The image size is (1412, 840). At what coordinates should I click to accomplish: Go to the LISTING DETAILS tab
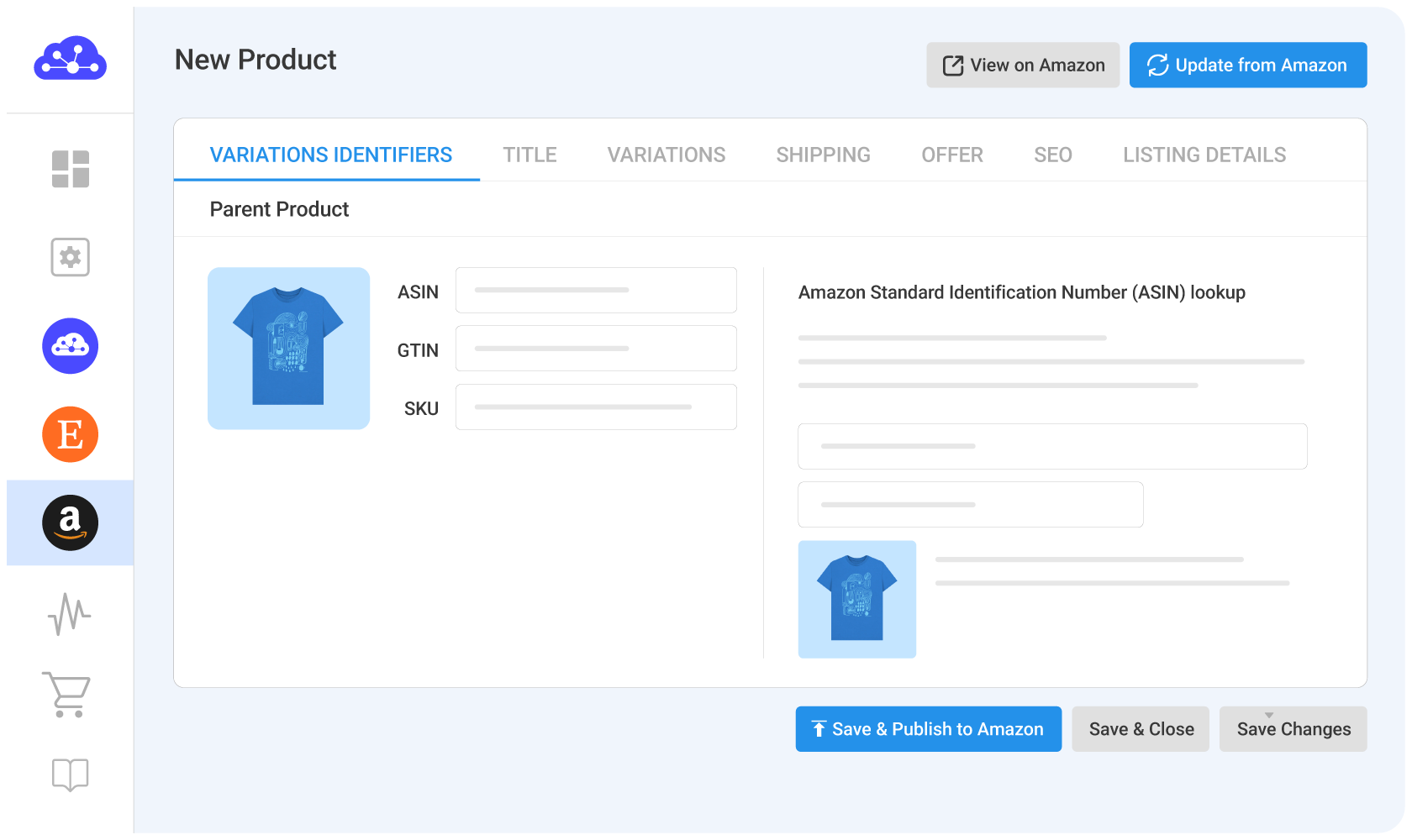click(1204, 155)
